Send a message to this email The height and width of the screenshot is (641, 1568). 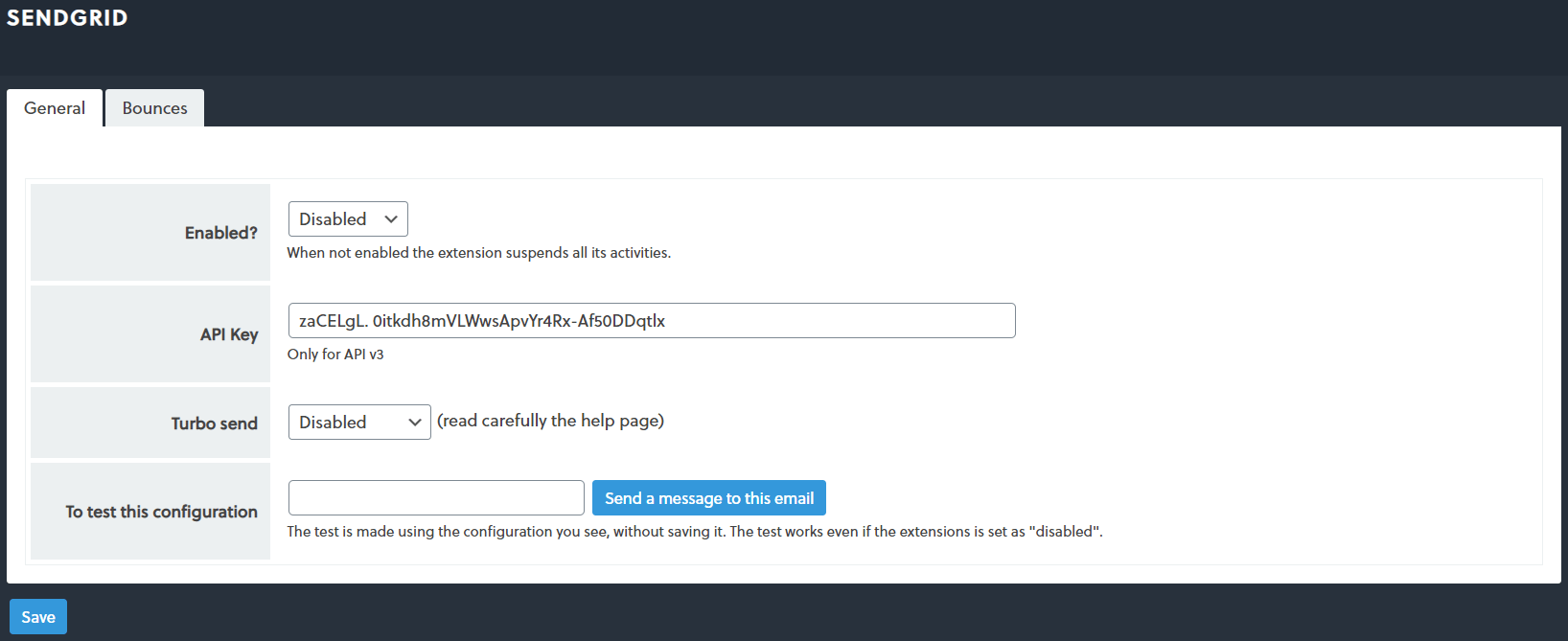(x=709, y=498)
